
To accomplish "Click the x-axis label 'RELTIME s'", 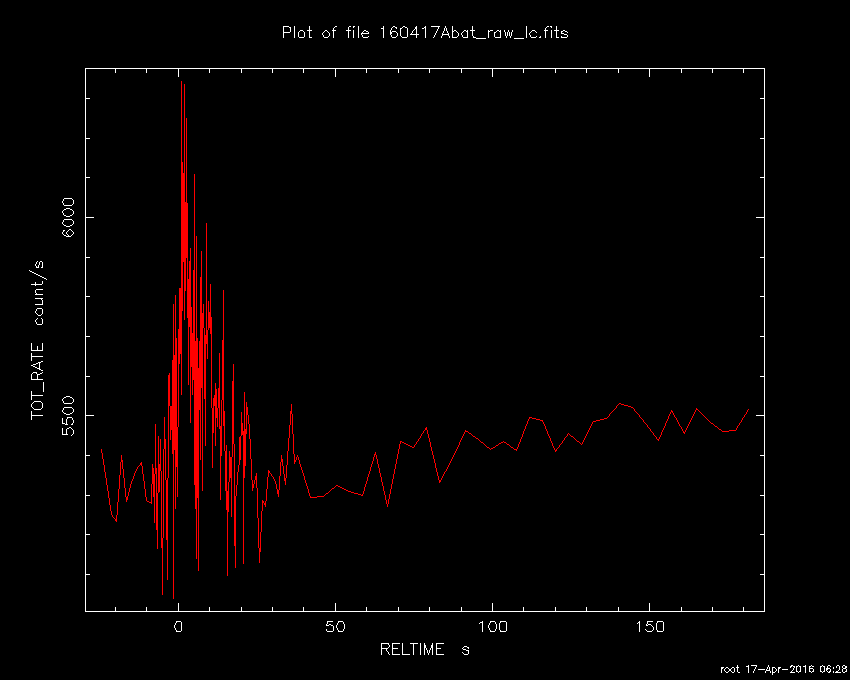I will 424,649.
